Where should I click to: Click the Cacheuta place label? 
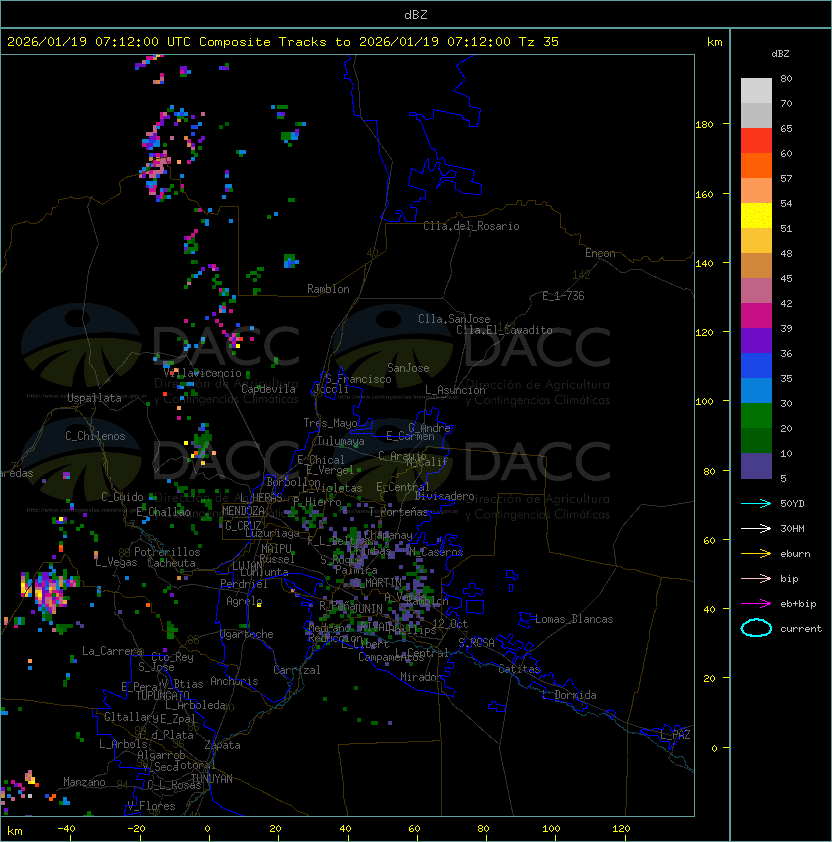(x=171, y=563)
